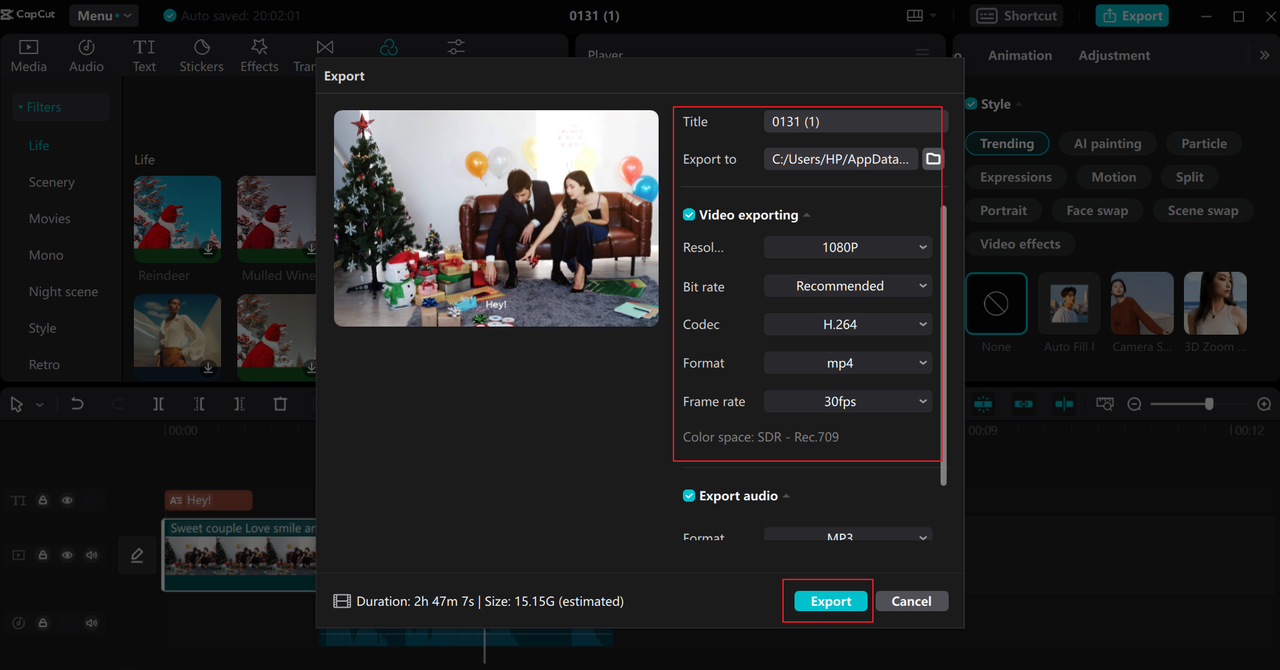Image resolution: width=1280 pixels, height=670 pixels.
Task: Open the Menu dropdown in title bar
Action: [103, 15]
